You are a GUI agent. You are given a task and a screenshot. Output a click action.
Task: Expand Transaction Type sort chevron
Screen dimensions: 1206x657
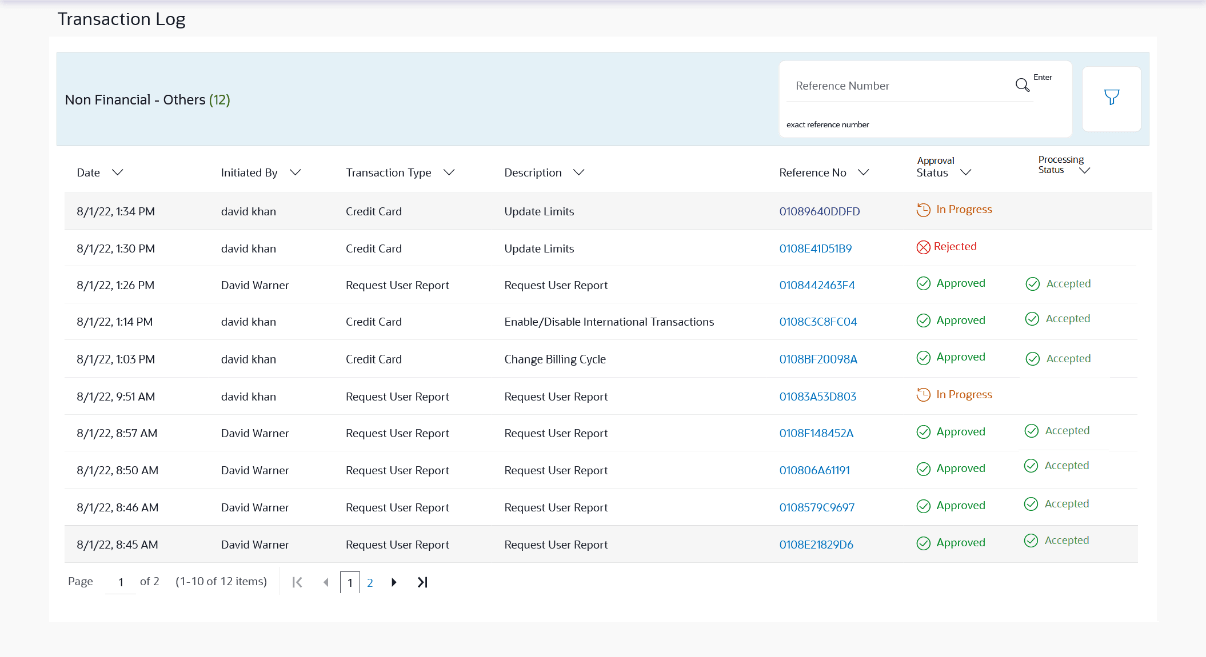(x=449, y=172)
